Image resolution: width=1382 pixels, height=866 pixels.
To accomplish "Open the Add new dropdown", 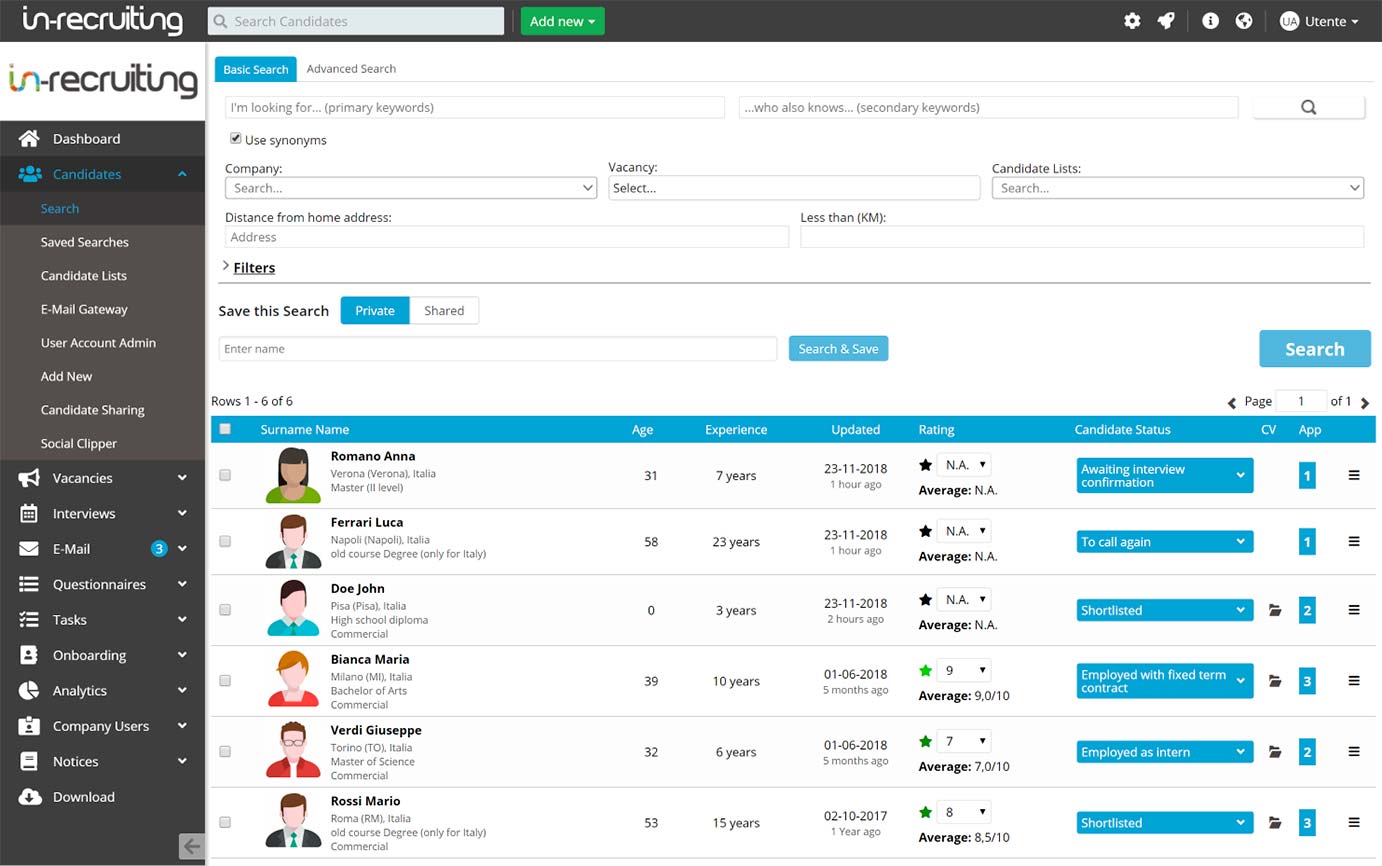I will click(562, 21).
